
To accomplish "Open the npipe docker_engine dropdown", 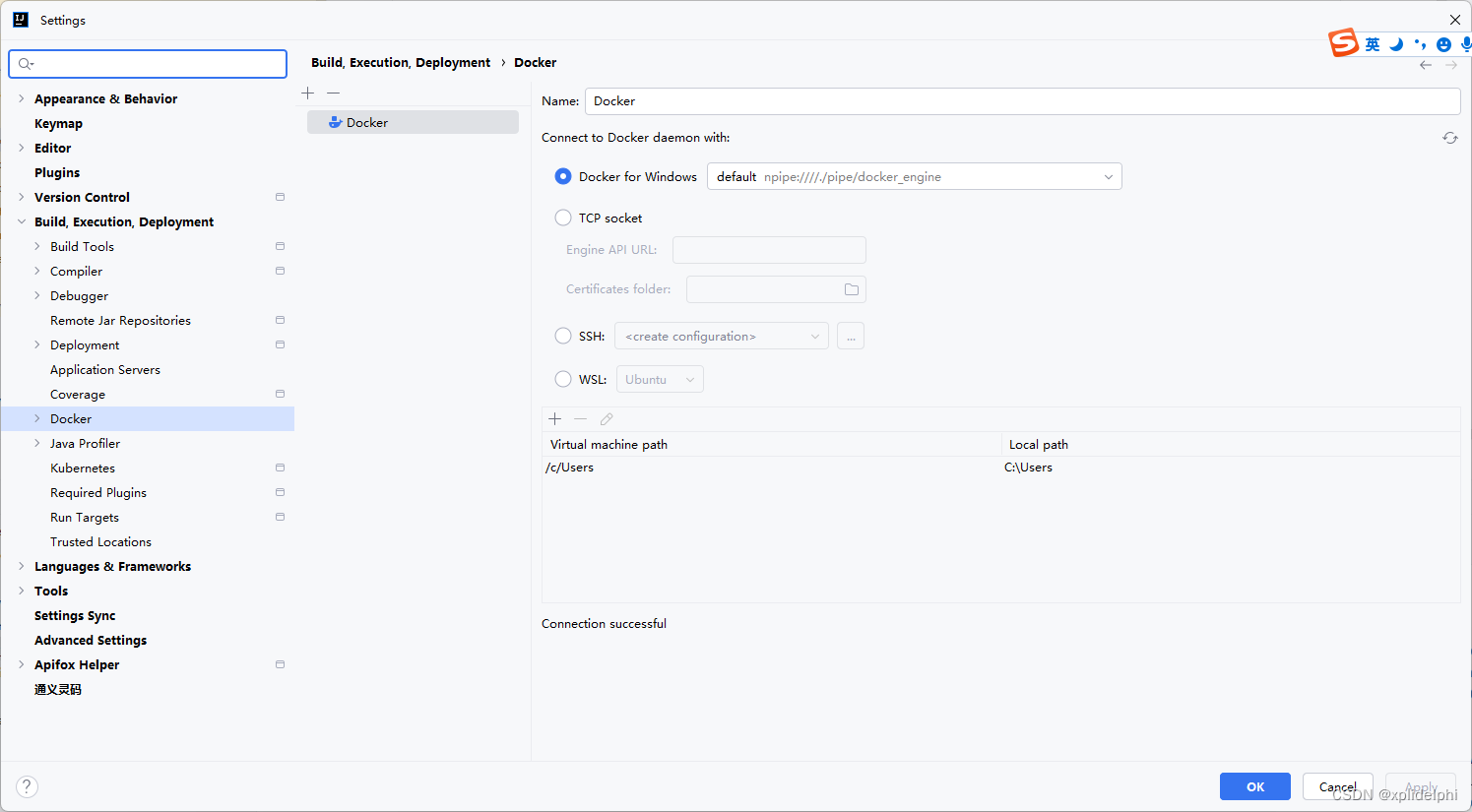I will [915, 176].
